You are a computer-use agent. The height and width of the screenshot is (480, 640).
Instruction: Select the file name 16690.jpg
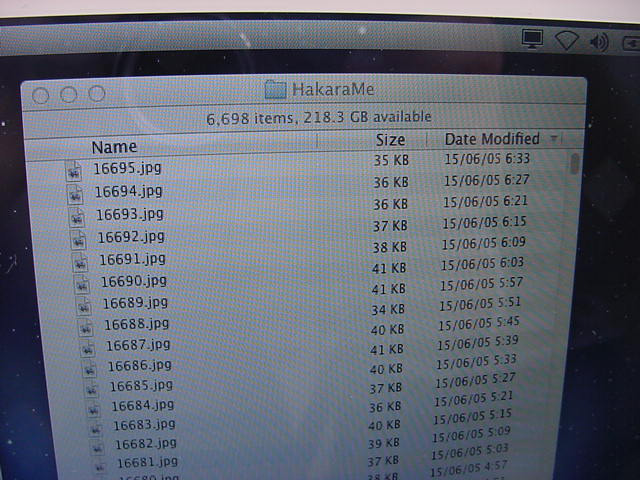(134, 281)
